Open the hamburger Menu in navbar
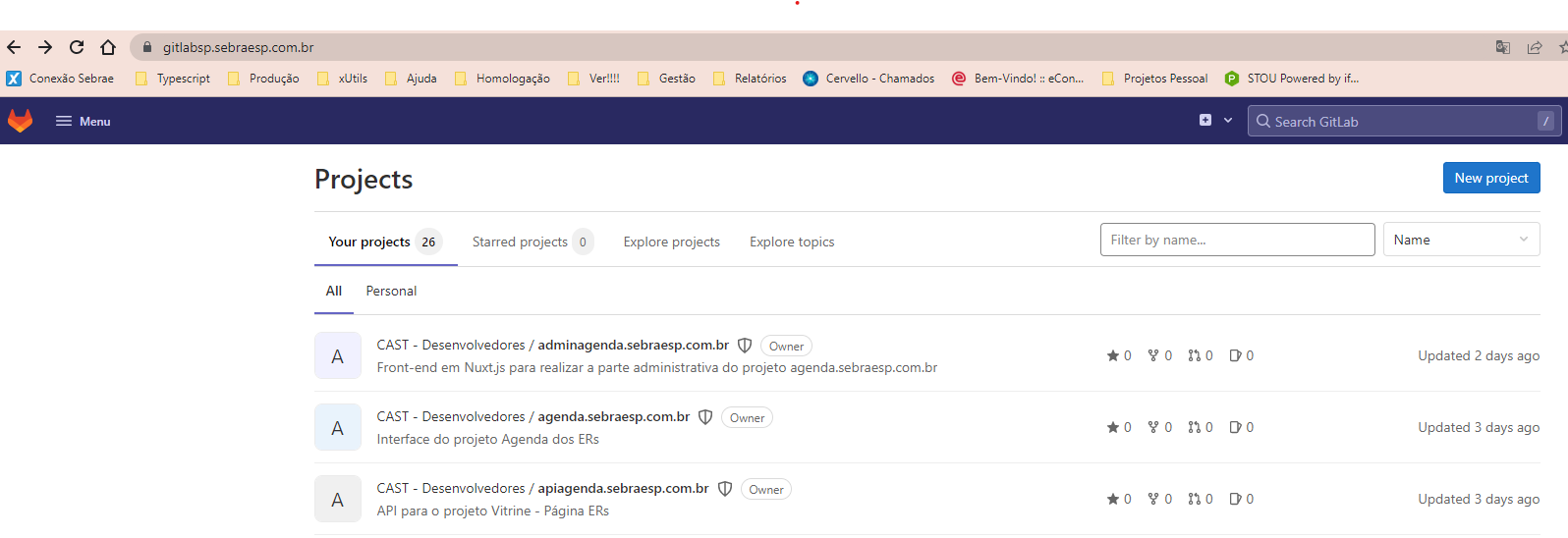1568x538 pixels. [x=84, y=121]
